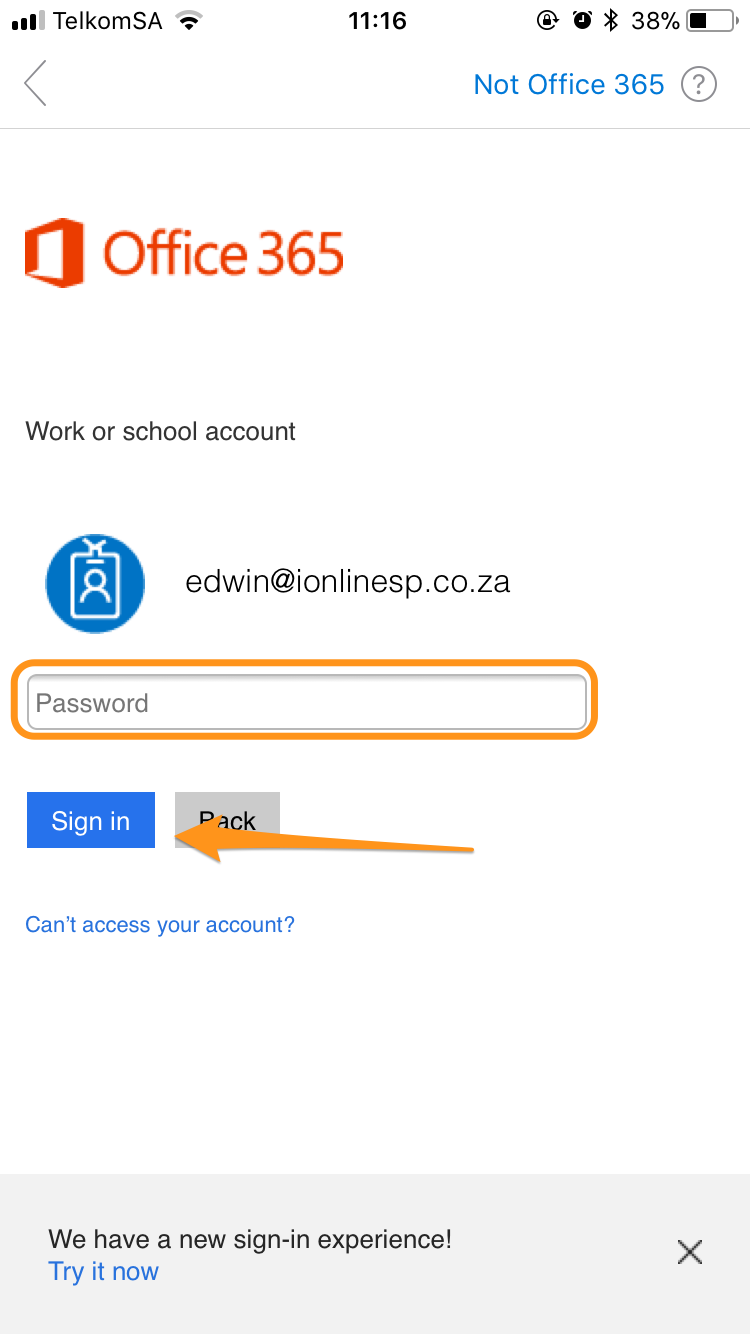Open the help question mark icon
Image resolution: width=750 pixels, height=1334 pixels.
[x=699, y=84]
